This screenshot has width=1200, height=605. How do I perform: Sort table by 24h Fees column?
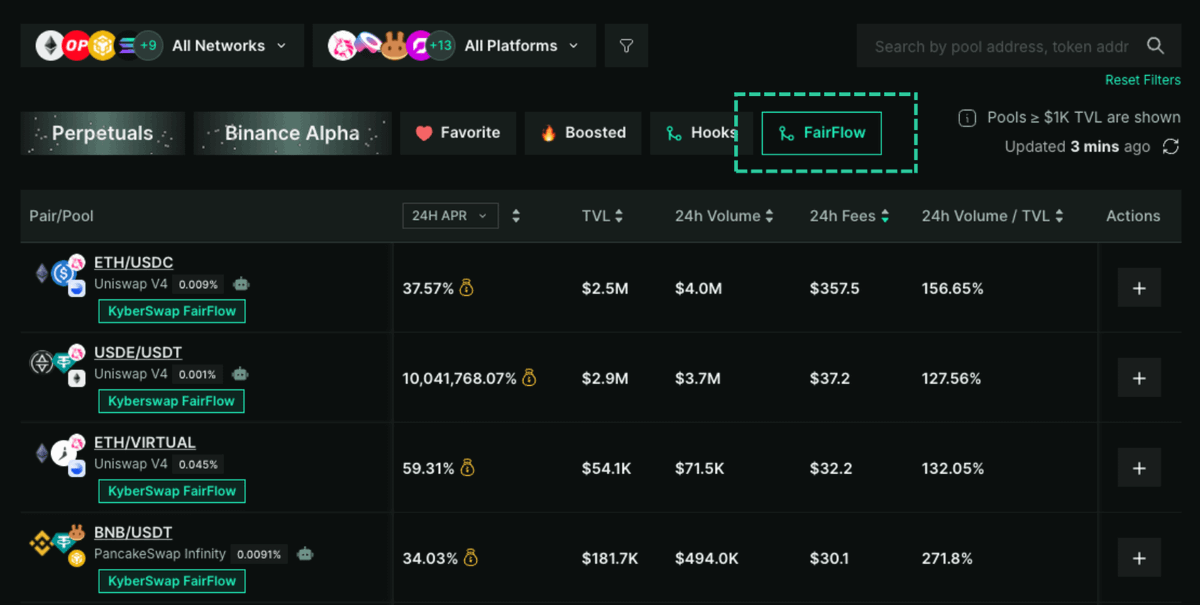click(849, 216)
